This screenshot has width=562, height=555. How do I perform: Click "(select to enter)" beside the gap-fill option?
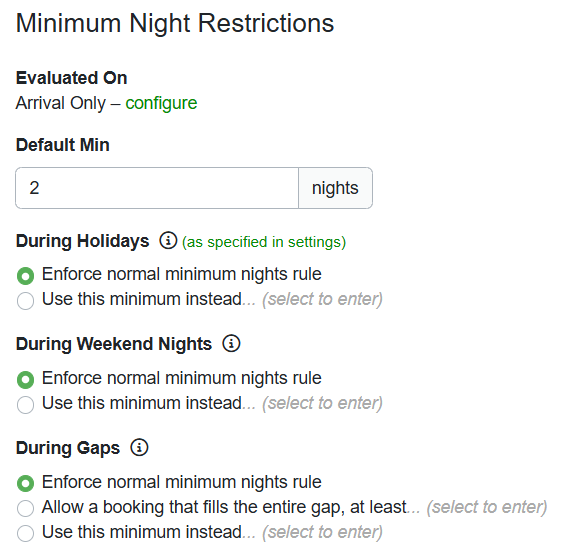click(486, 507)
